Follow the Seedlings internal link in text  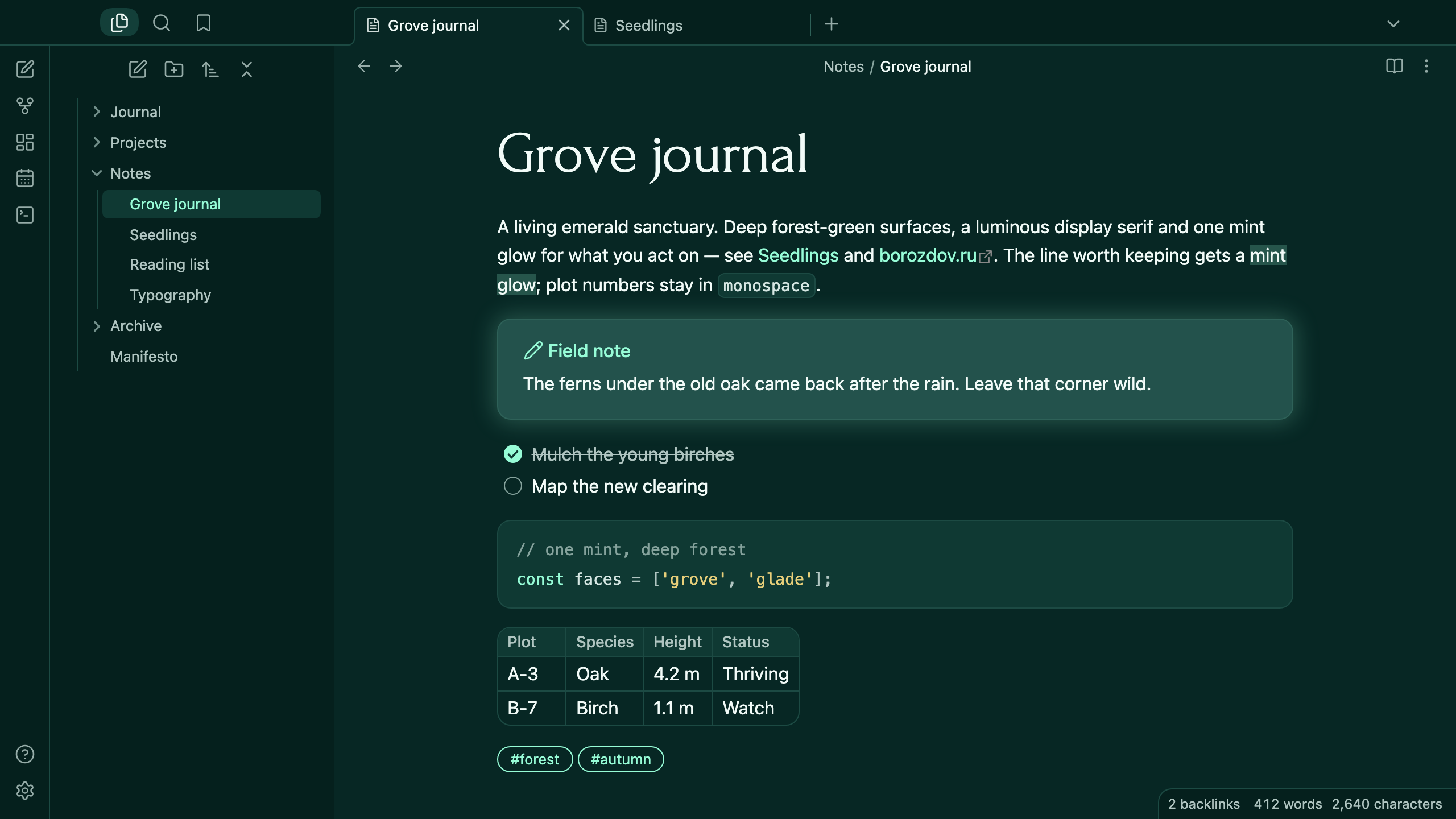tap(798, 255)
